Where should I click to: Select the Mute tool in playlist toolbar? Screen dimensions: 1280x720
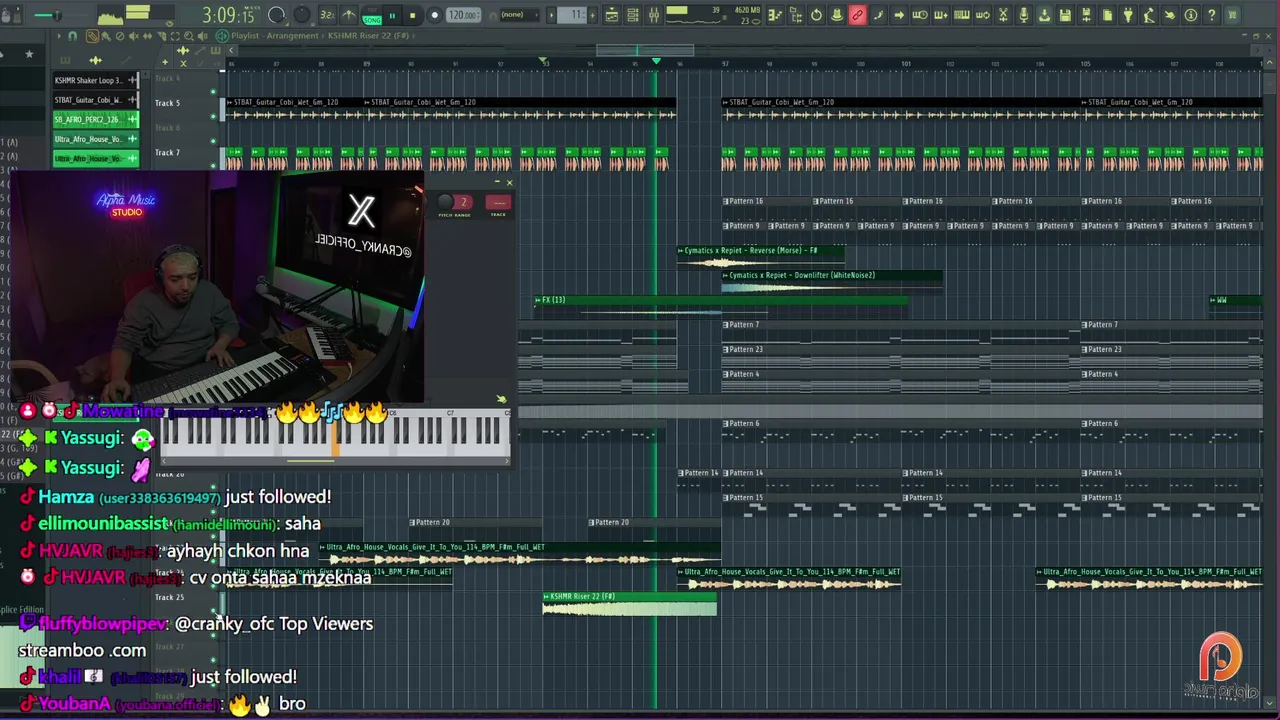pos(133,36)
